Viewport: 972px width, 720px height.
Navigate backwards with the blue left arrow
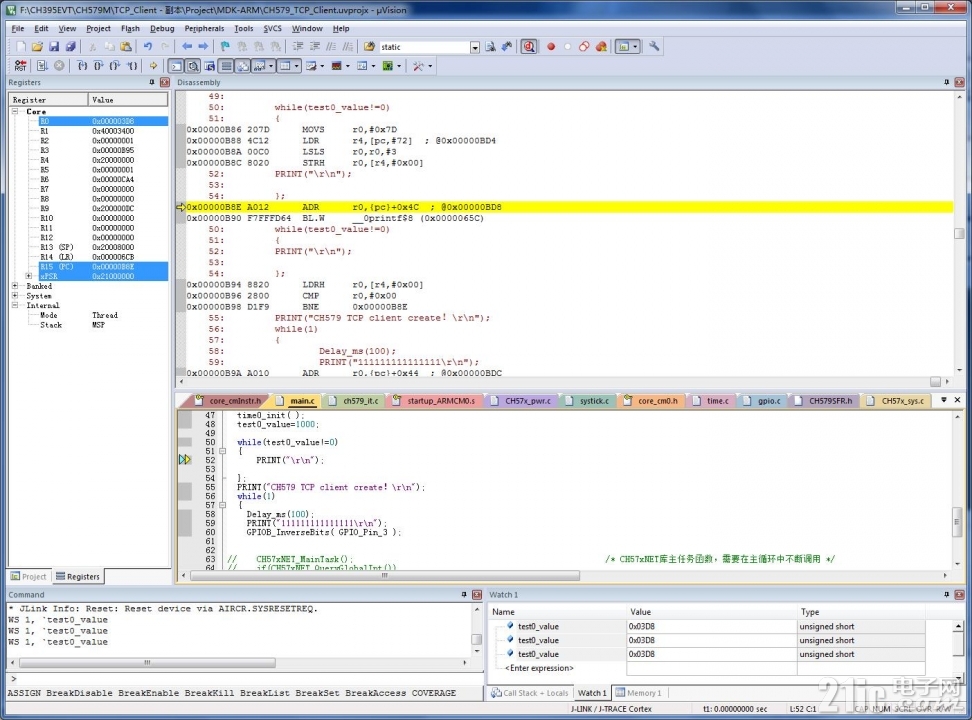coord(187,47)
